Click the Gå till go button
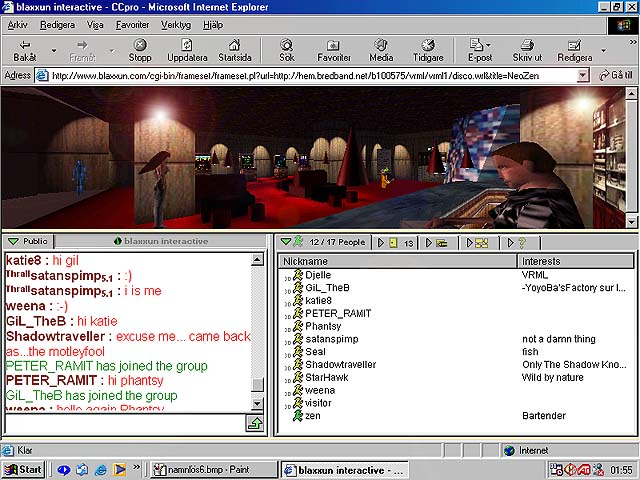The height and width of the screenshot is (480, 640). 616,76
